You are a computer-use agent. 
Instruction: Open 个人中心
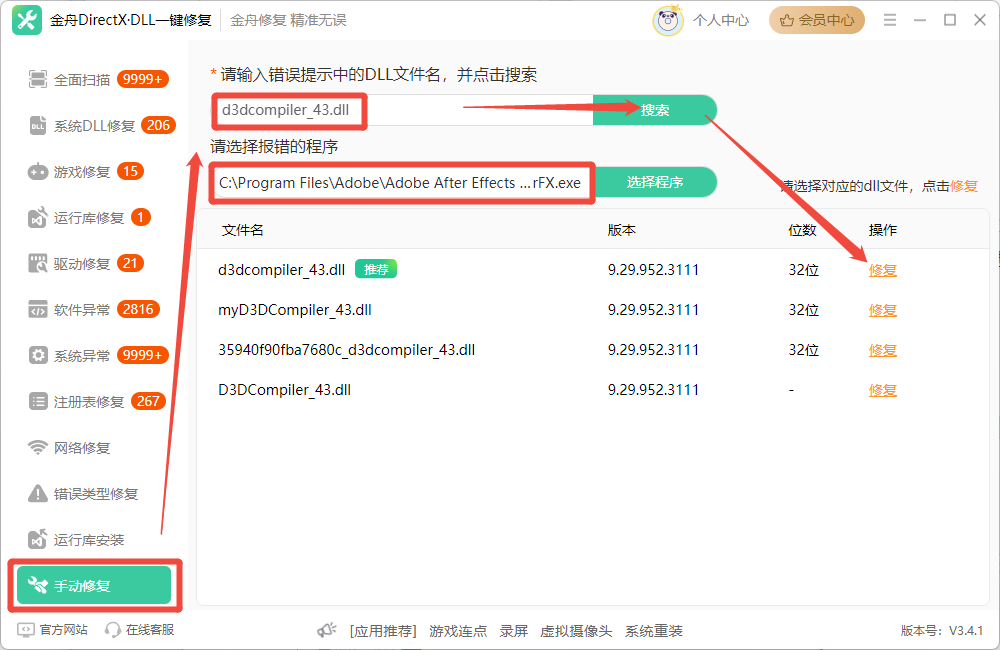721,20
